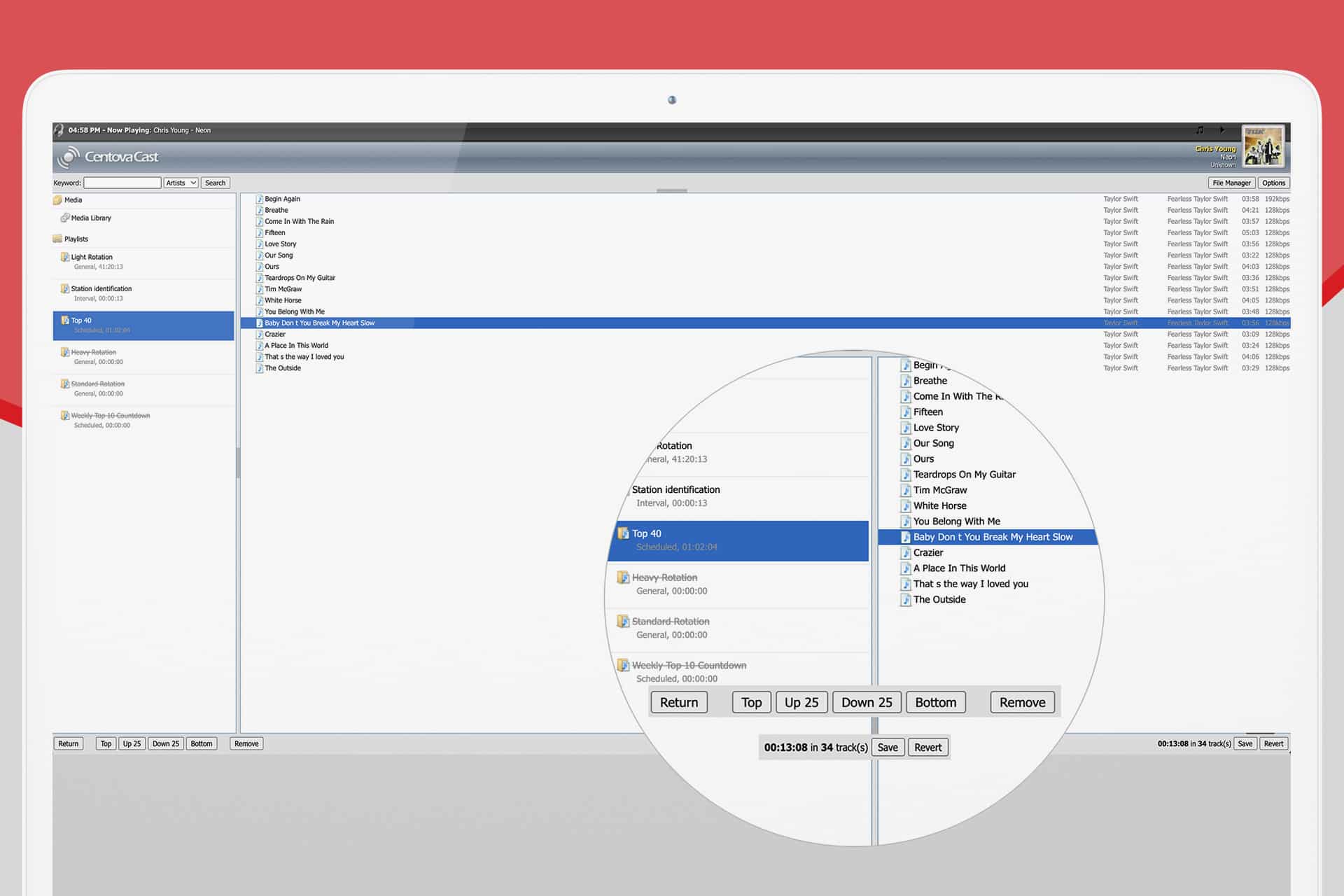Screen dimensions: 1344x896
Task: Click the track icon beside Breathe
Action: (x=260, y=210)
